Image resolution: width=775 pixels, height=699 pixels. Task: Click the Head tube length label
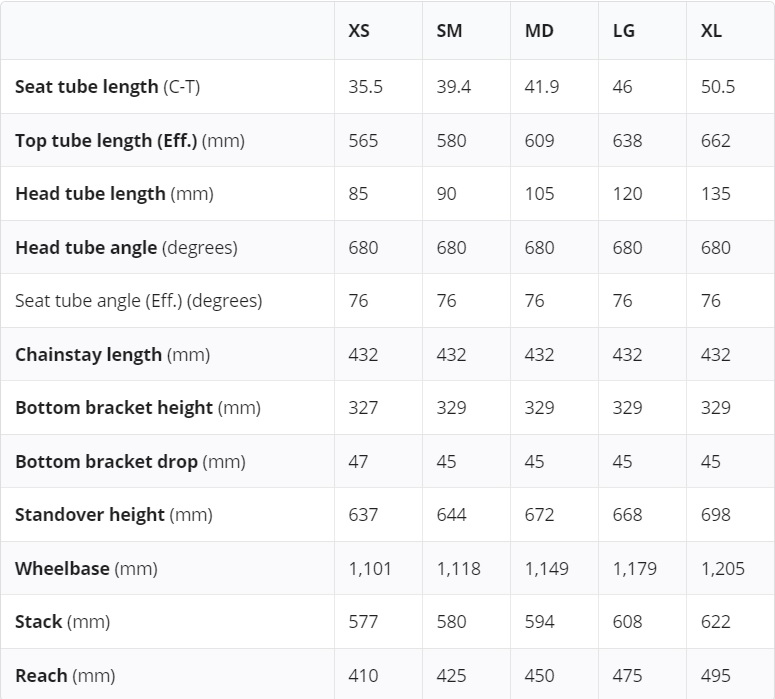click(x=114, y=194)
